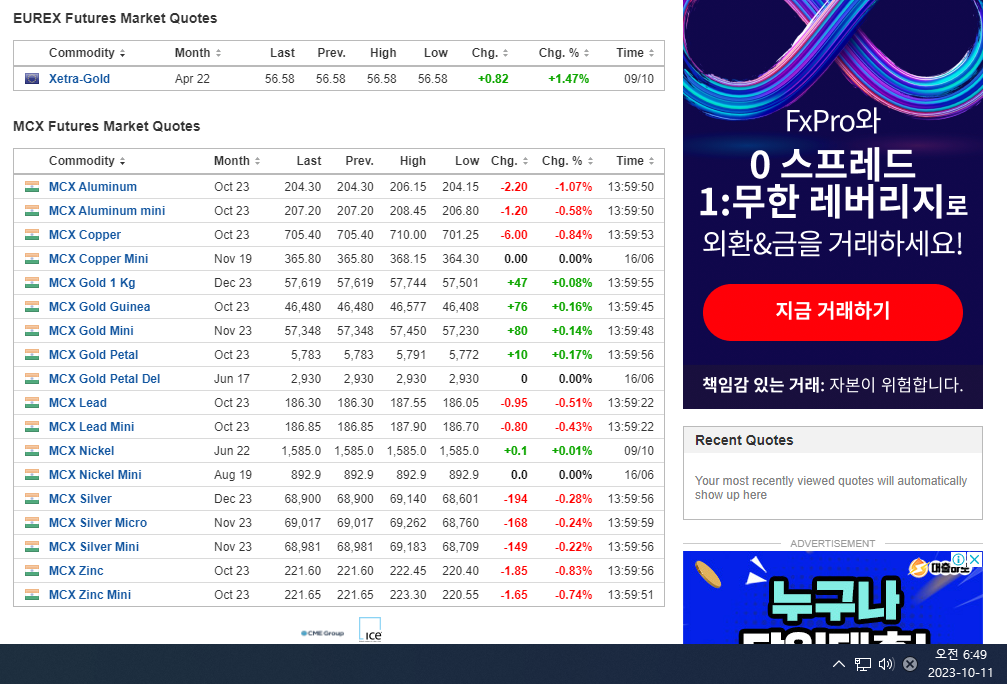Open the MCX Aluminum mini quote
1007x684 pixels.
(107, 211)
